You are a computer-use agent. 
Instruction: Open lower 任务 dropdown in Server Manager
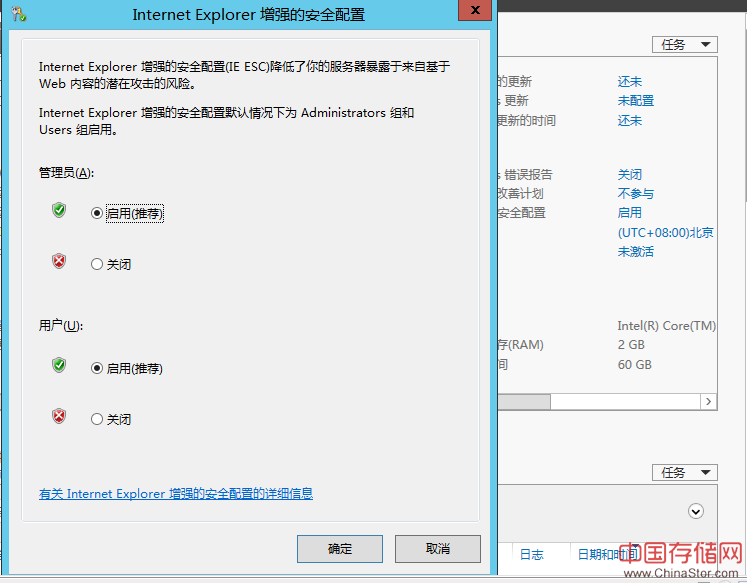click(x=685, y=472)
